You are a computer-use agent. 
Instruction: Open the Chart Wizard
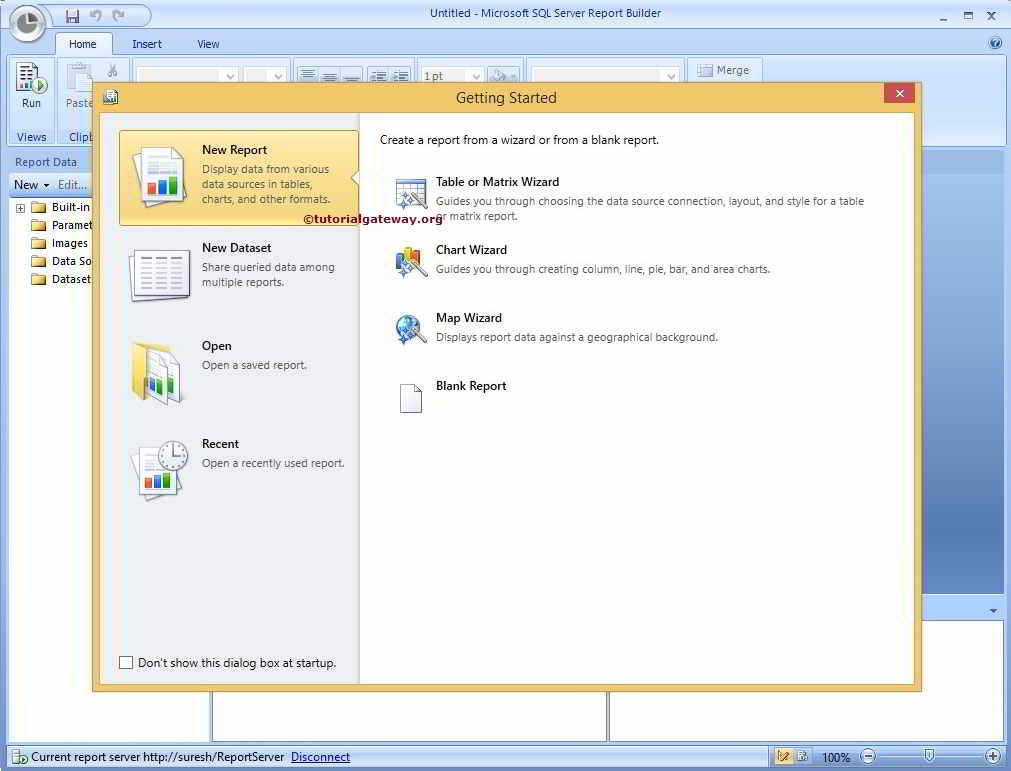click(x=470, y=250)
